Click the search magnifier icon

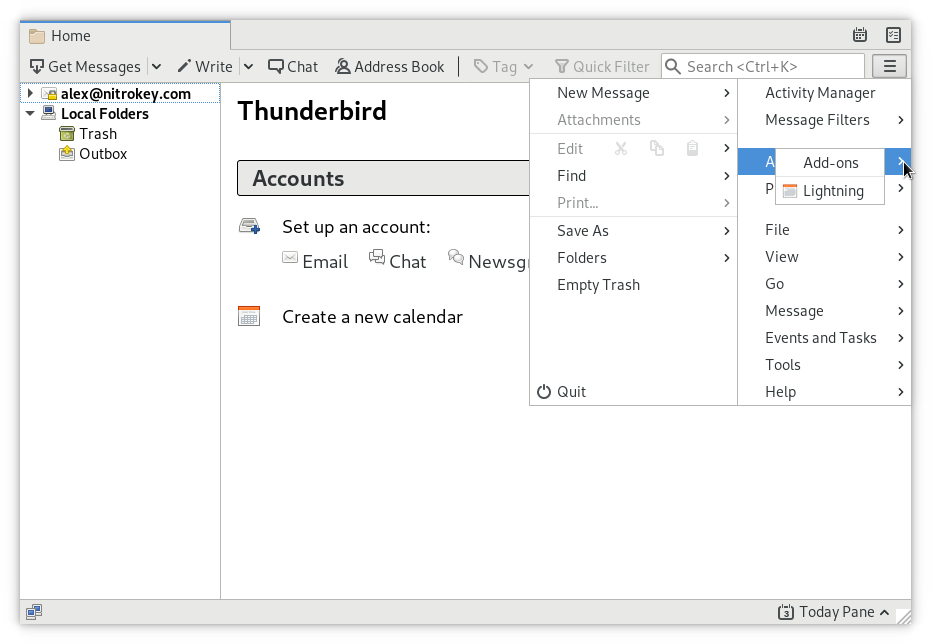[x=673, y=66]
